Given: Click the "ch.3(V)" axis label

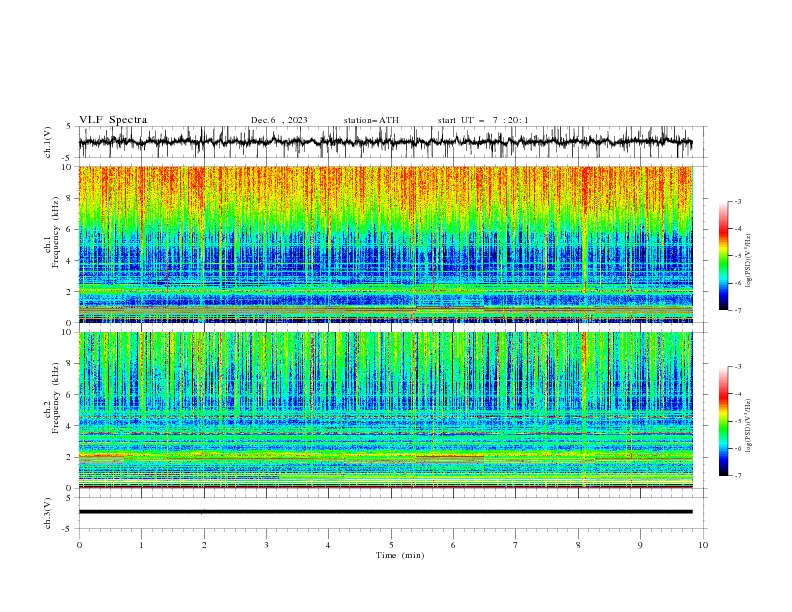Looking at the screenshot, I should (x=48, y=513).
